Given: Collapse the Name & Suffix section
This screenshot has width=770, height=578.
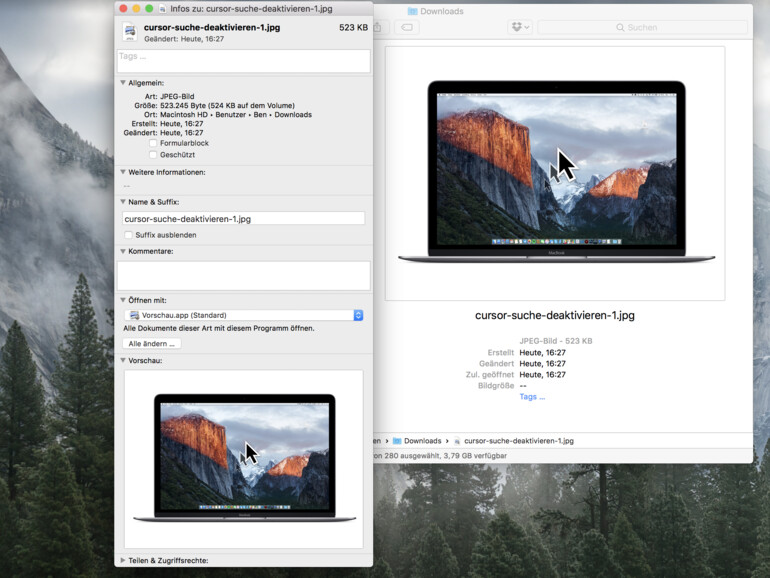Looking at the screenshot, I should pos(123,202).
